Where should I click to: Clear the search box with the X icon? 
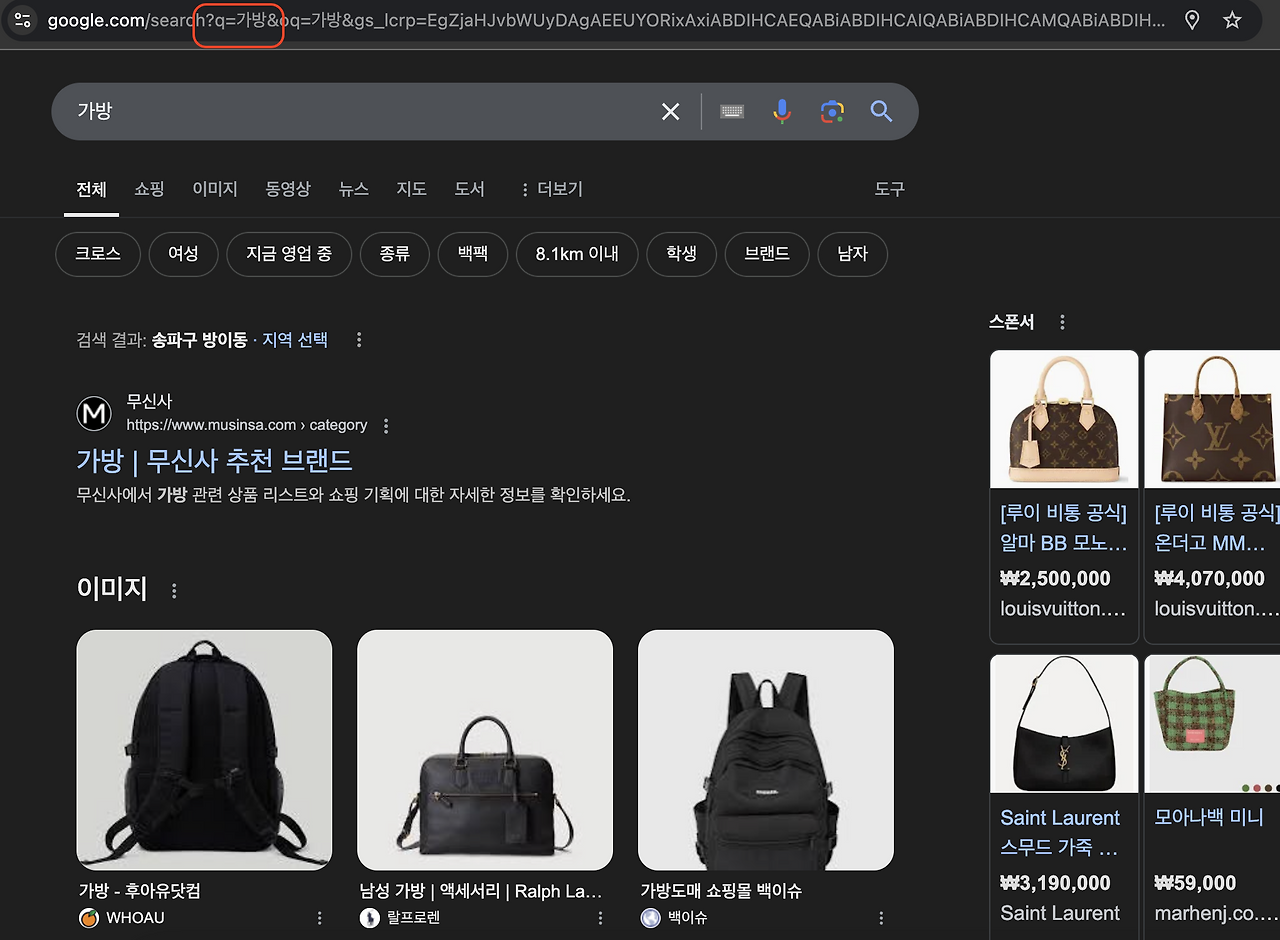[x=670, y=111]
